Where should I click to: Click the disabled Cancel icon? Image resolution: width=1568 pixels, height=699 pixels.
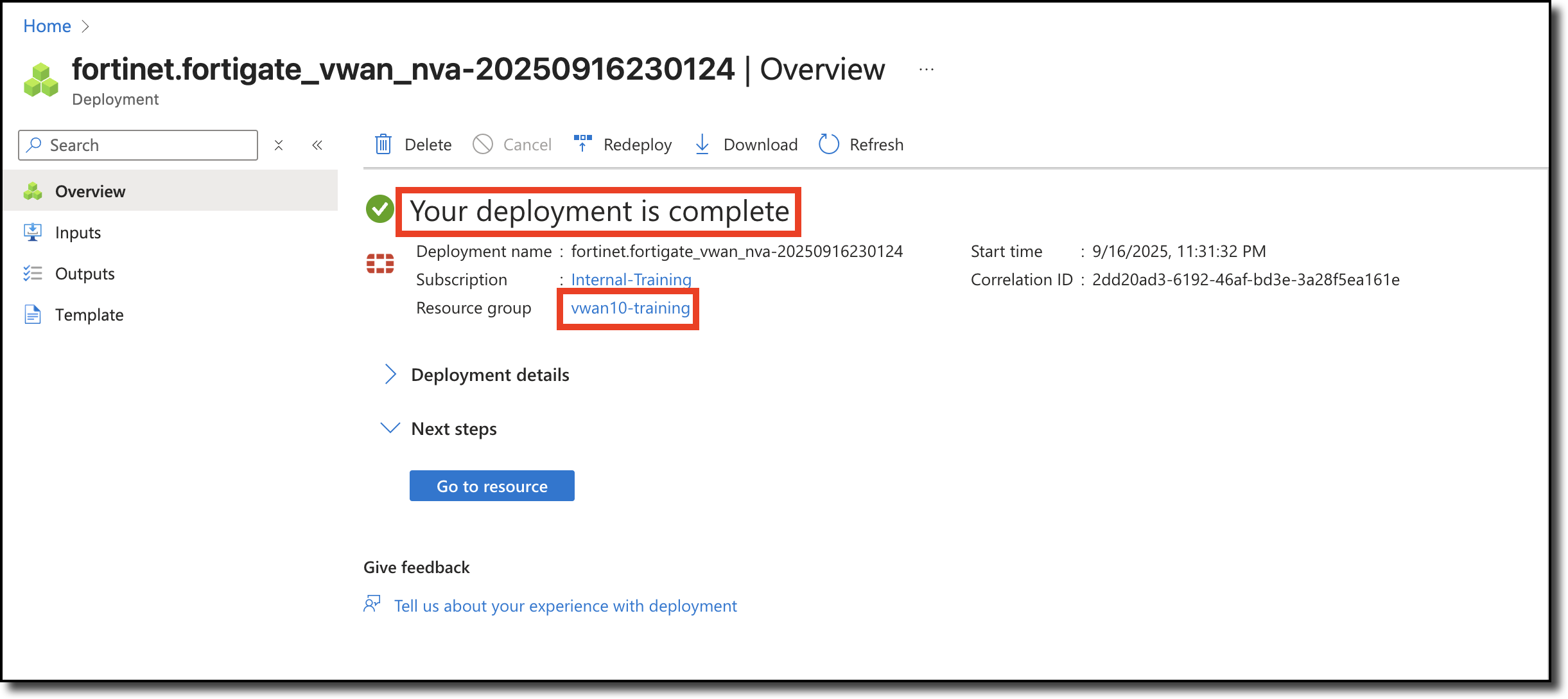pos(483,144)
